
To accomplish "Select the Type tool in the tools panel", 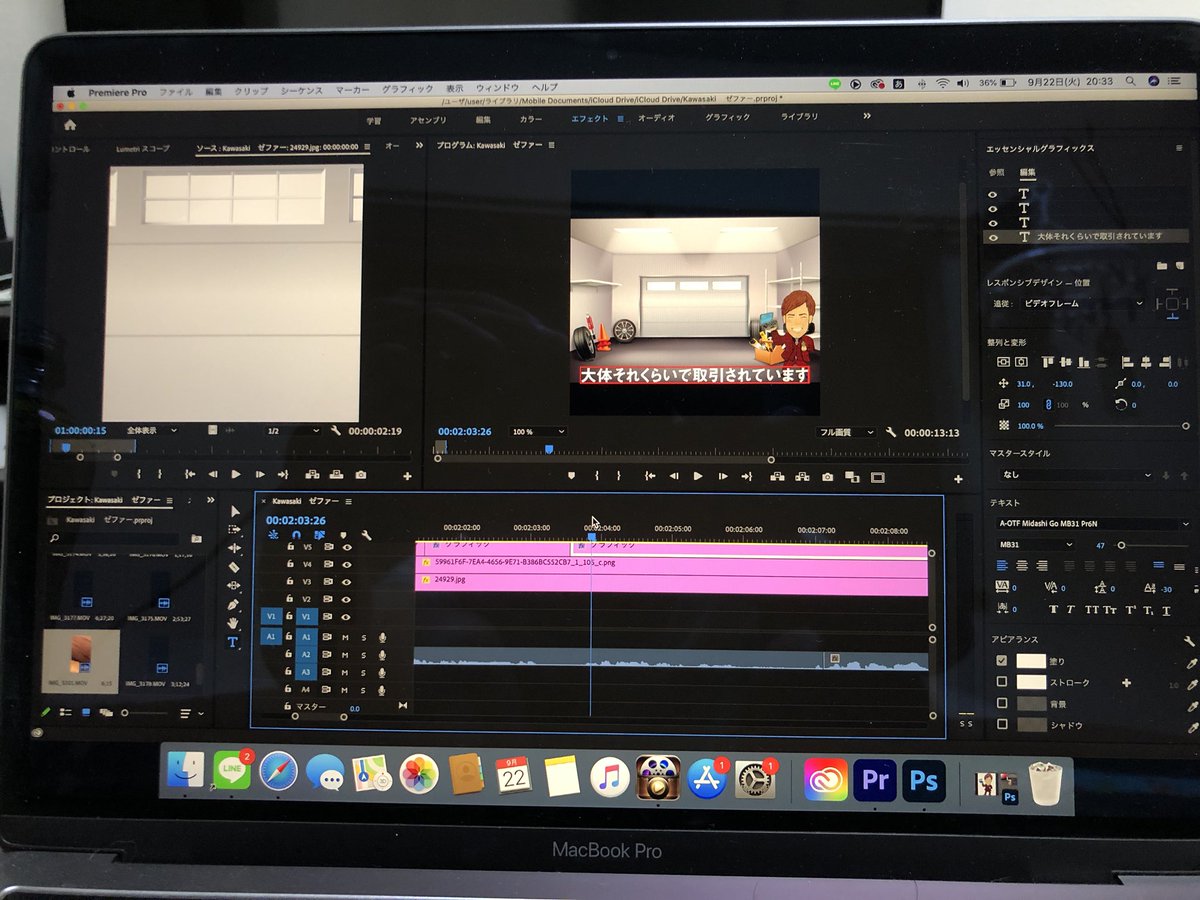I will click(x=233, y=642).
